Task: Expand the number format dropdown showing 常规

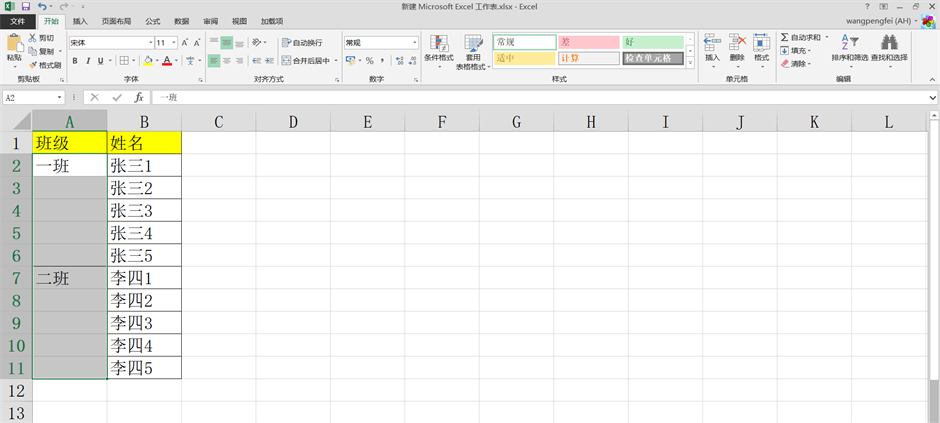Action: pos(414,43)
